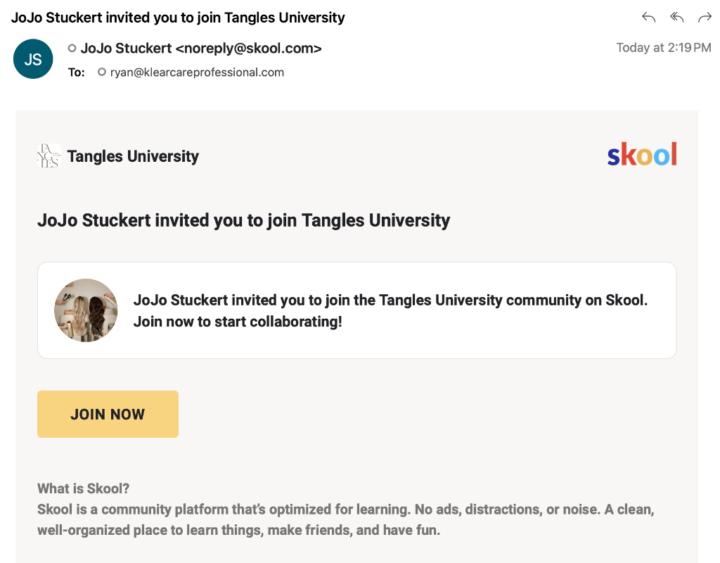Click the Tangles University small logo icon
This screenshot has height=563, width=720.
click(x=48, y=156)
